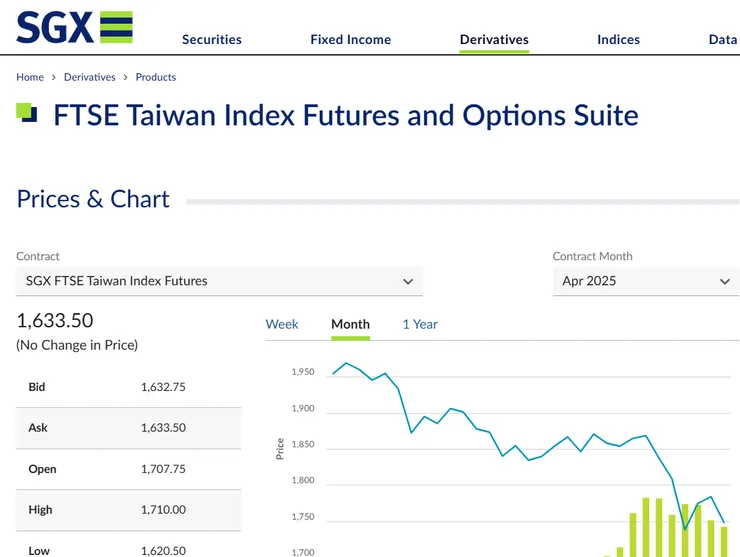Image resolution: width=740 pixels, height=557 pixels.
Task: Click the green square title icon
Action: tap(26, 113)
